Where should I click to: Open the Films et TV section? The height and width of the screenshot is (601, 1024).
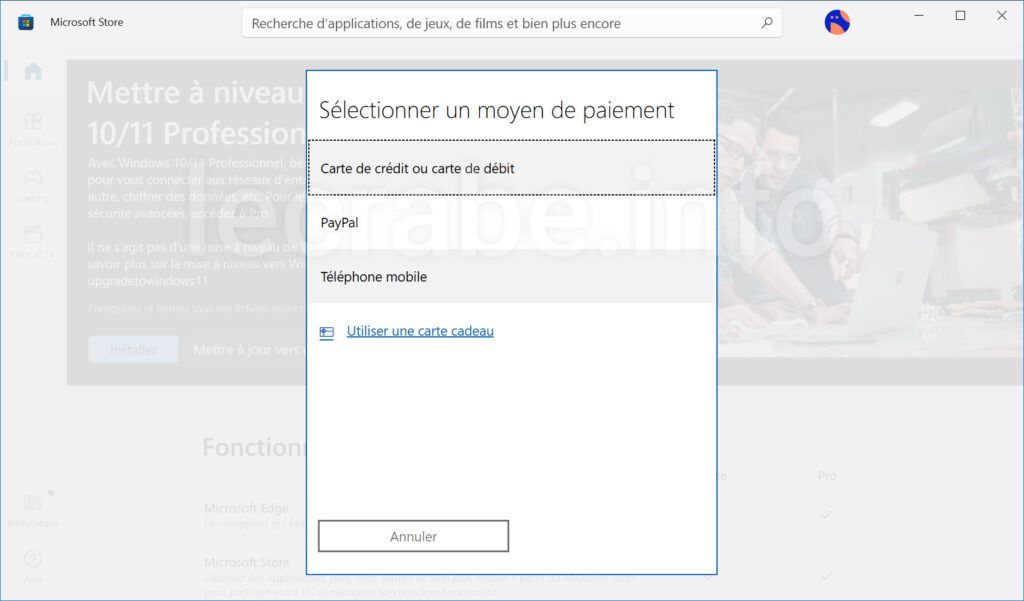click(33, 241)
